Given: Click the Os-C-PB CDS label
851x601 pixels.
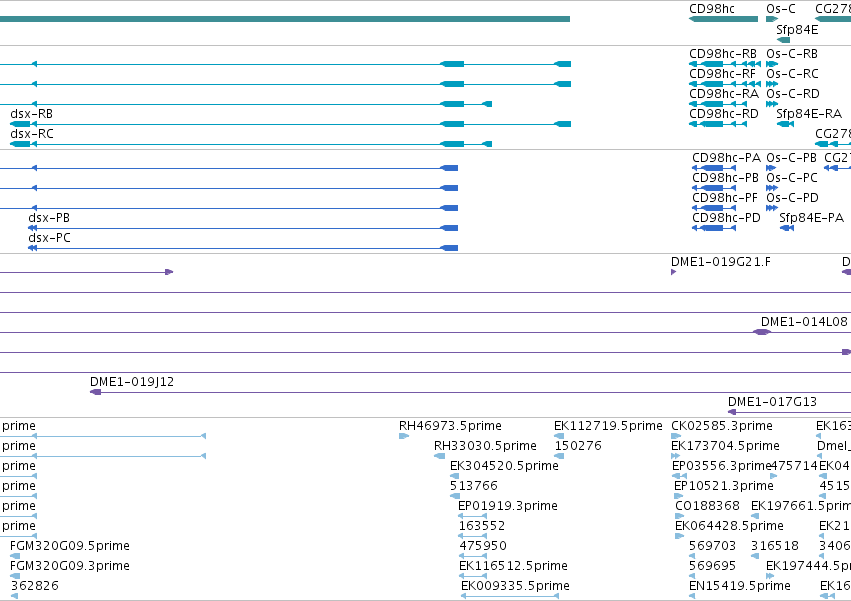Looking at the screenshot, I should tap(791, 158).
